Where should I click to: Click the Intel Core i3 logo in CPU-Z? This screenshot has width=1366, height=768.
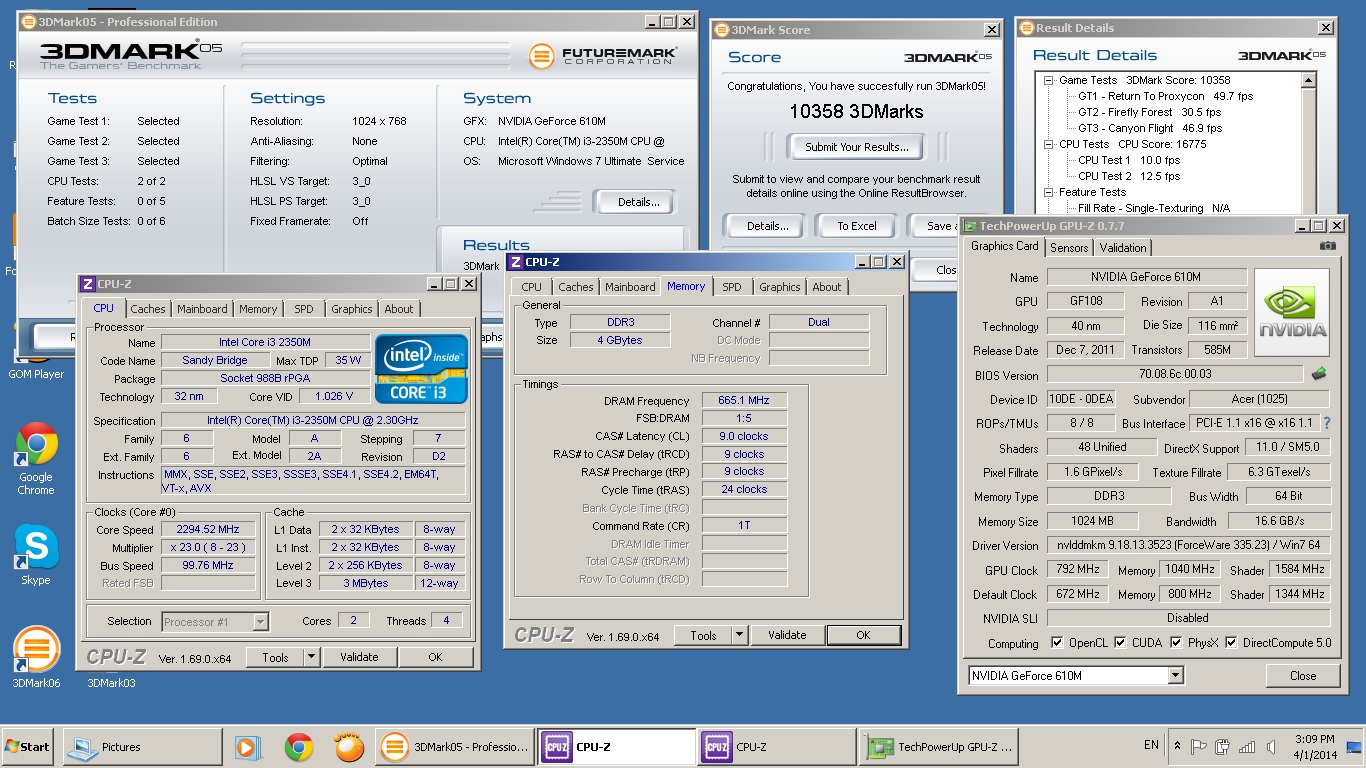421,369
